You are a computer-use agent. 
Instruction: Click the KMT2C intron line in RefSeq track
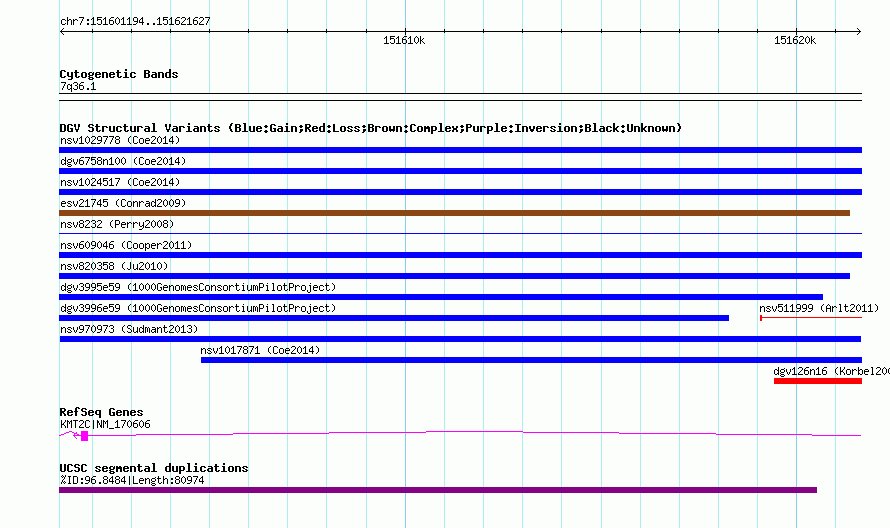pyautogui.click(x=475, y=434)
